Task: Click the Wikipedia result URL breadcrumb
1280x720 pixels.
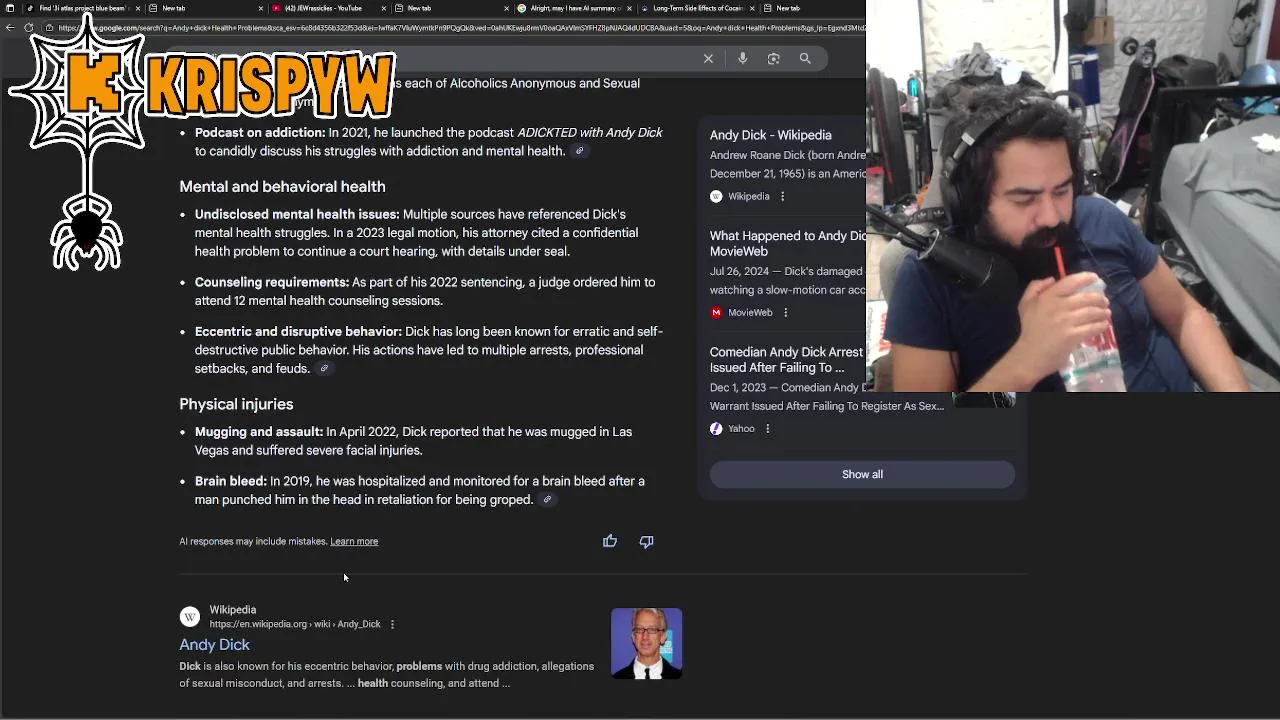Action: (295, 625)
